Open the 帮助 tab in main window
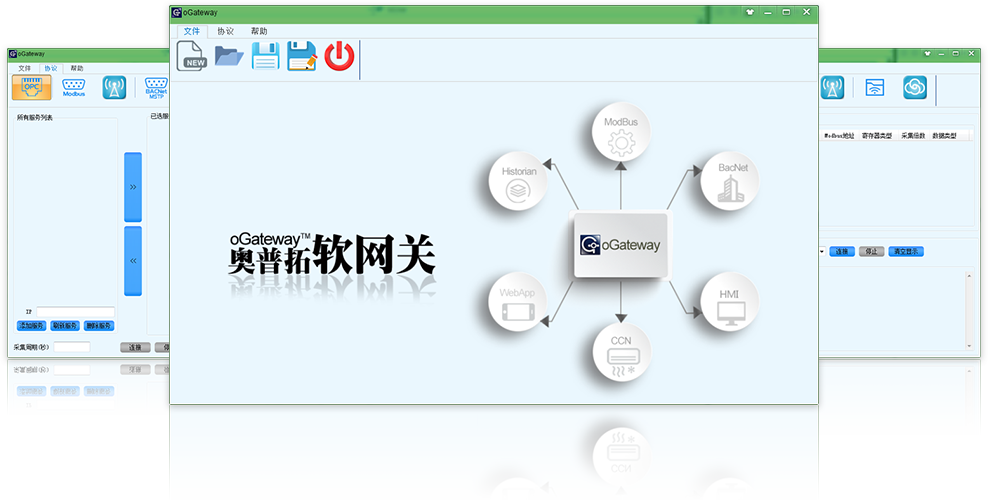 258,31
